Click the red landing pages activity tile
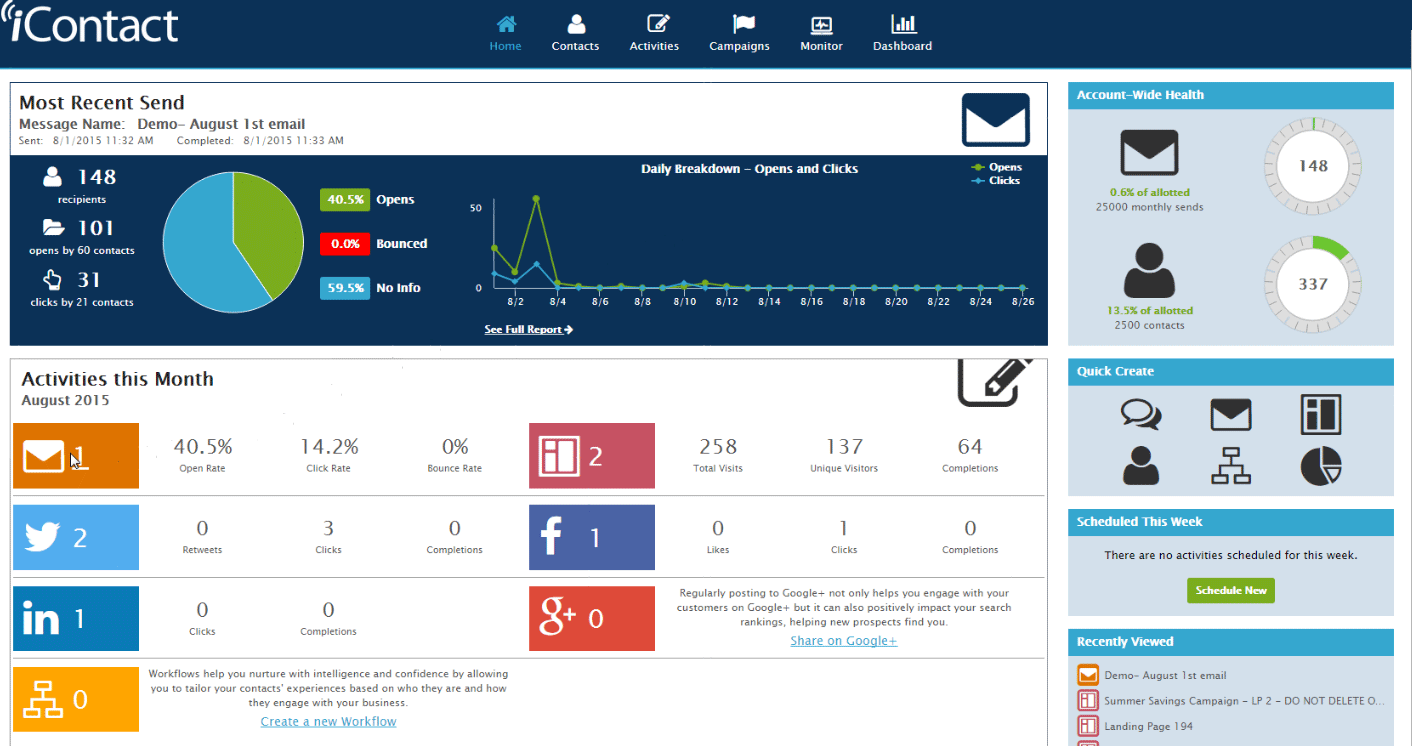This screenshot has width=1412, height=756. coord(591,456)
